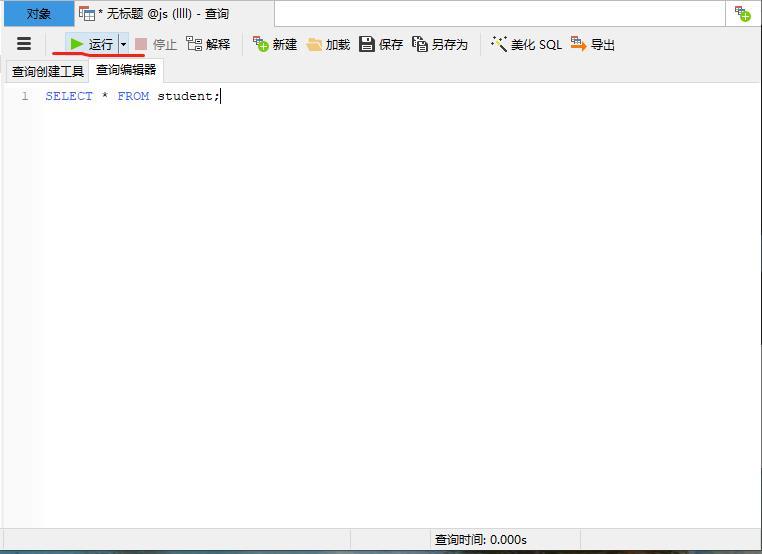Open the hamburger menu icon
762x554 pixels.
point(24,44)
